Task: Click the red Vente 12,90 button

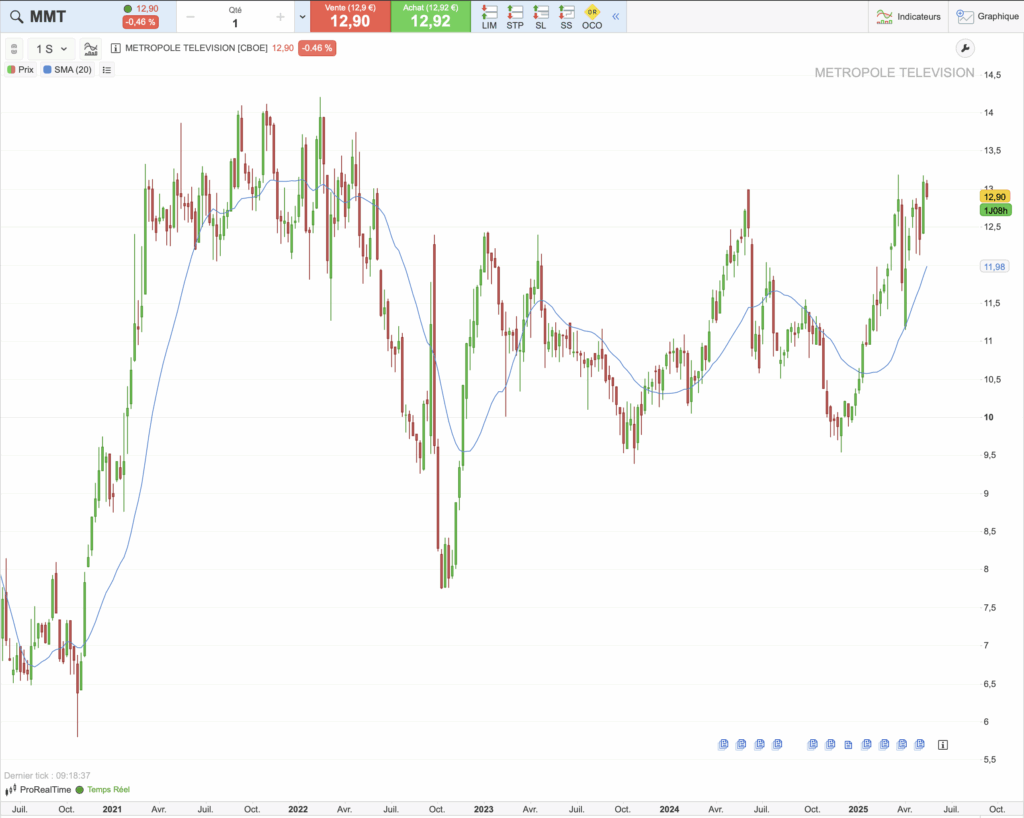Action: [350, 16]
